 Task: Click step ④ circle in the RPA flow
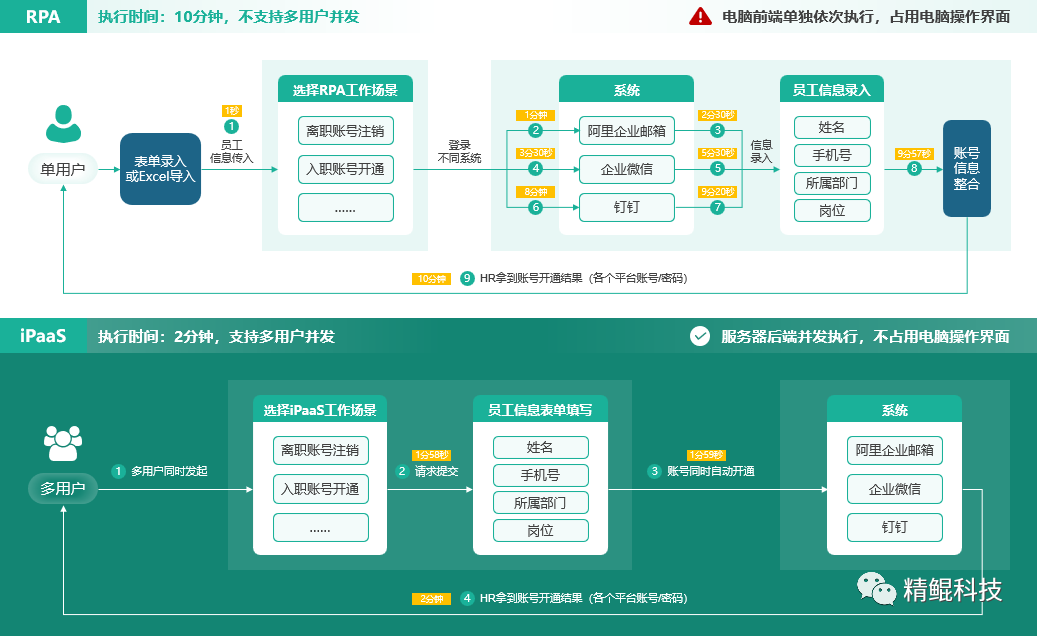(x=535, y=168)
